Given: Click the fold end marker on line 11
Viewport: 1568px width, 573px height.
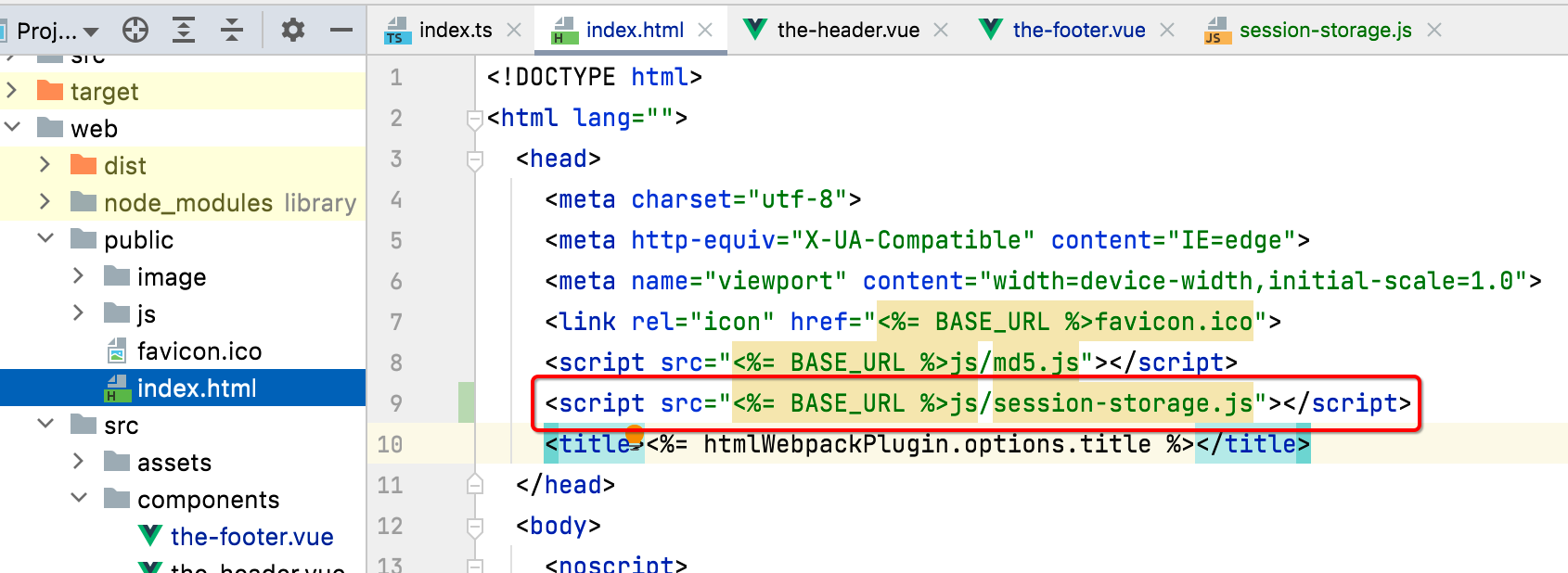Looking at the screenshot, I should pyautogui.click(x=475, y=484).
